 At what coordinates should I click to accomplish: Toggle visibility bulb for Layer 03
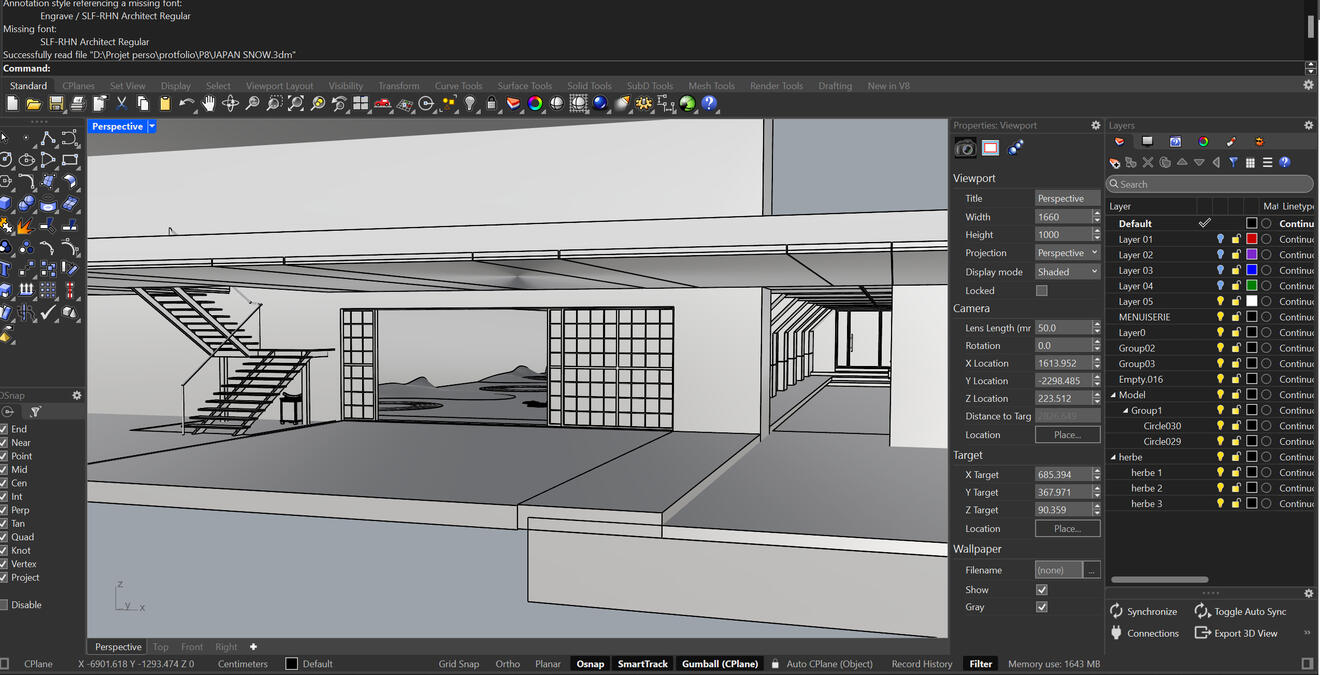pos(1220,270)
